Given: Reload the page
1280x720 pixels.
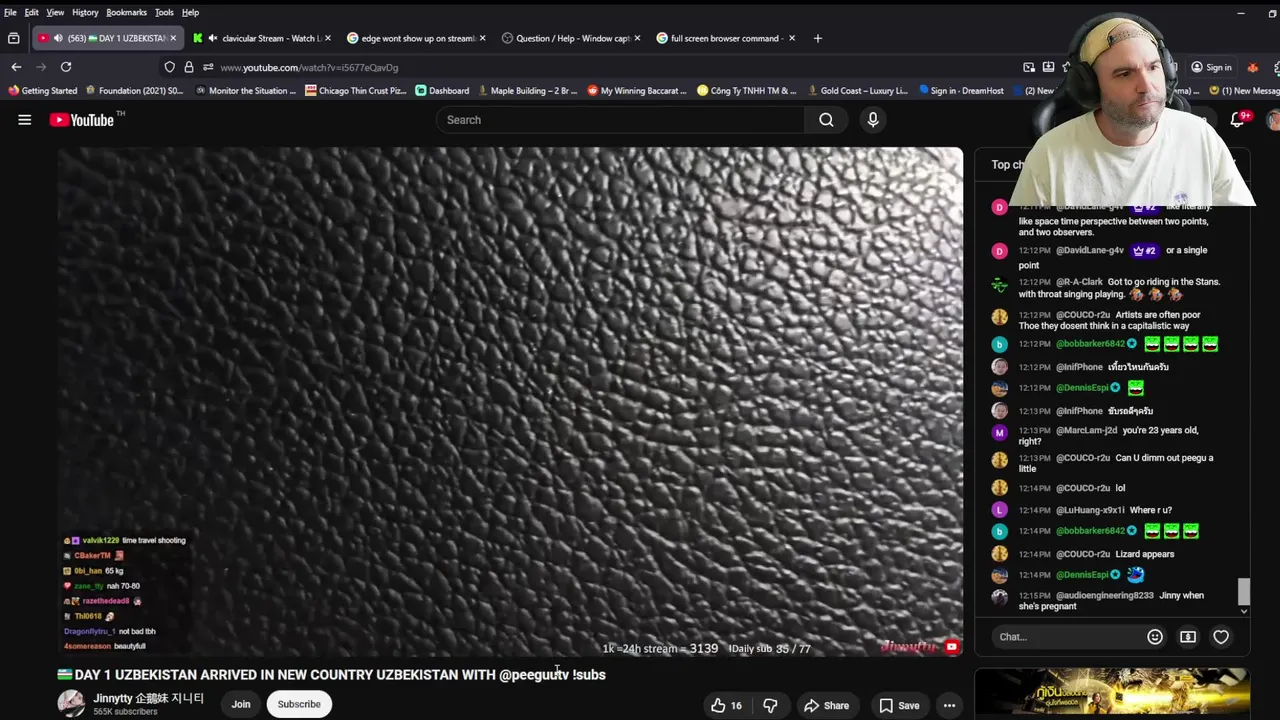Looking at the screenshot, I should pyautogui.click(x=66, y=67).
